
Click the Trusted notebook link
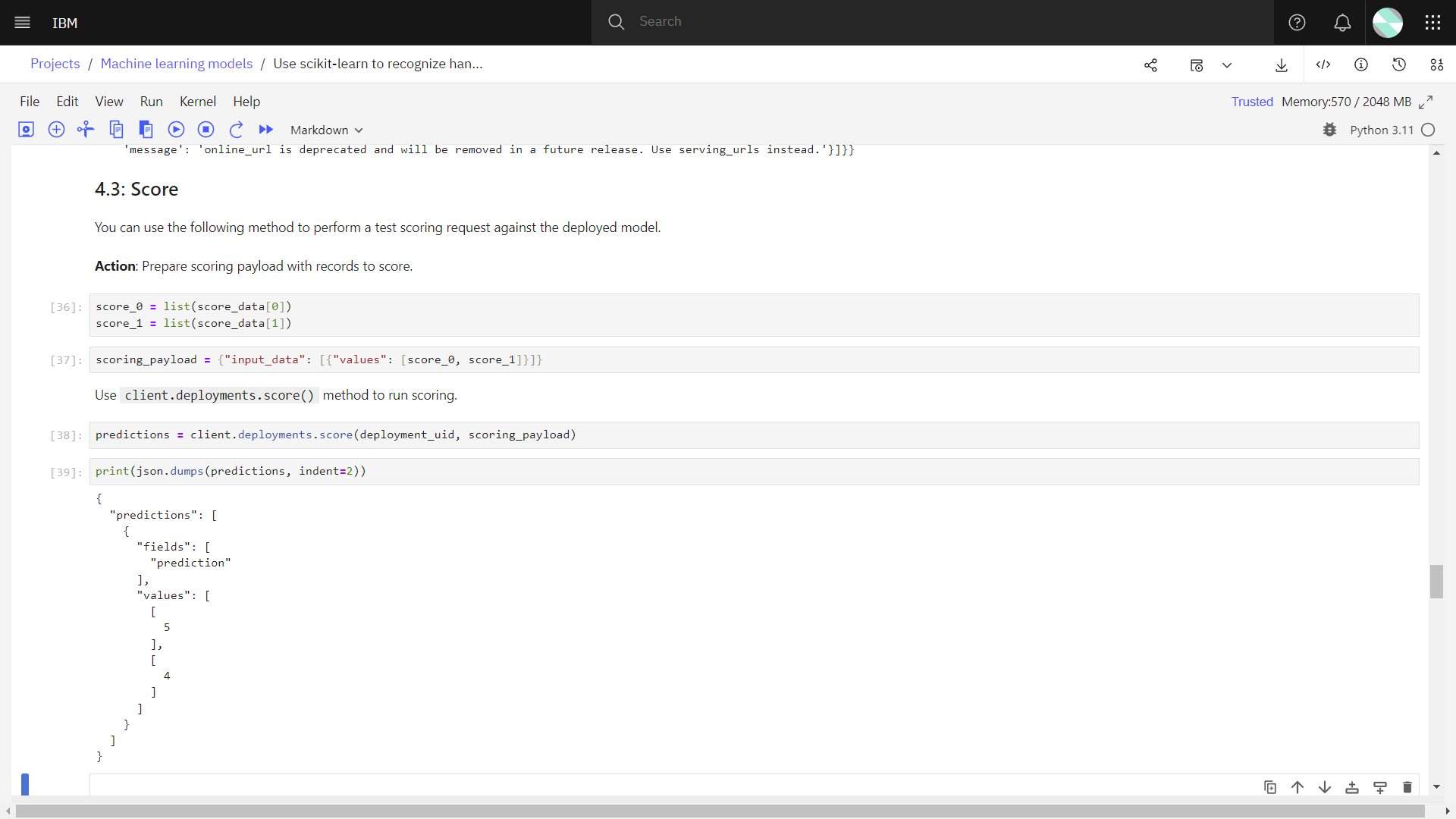pyautogui.click(x=1252, y=102)
